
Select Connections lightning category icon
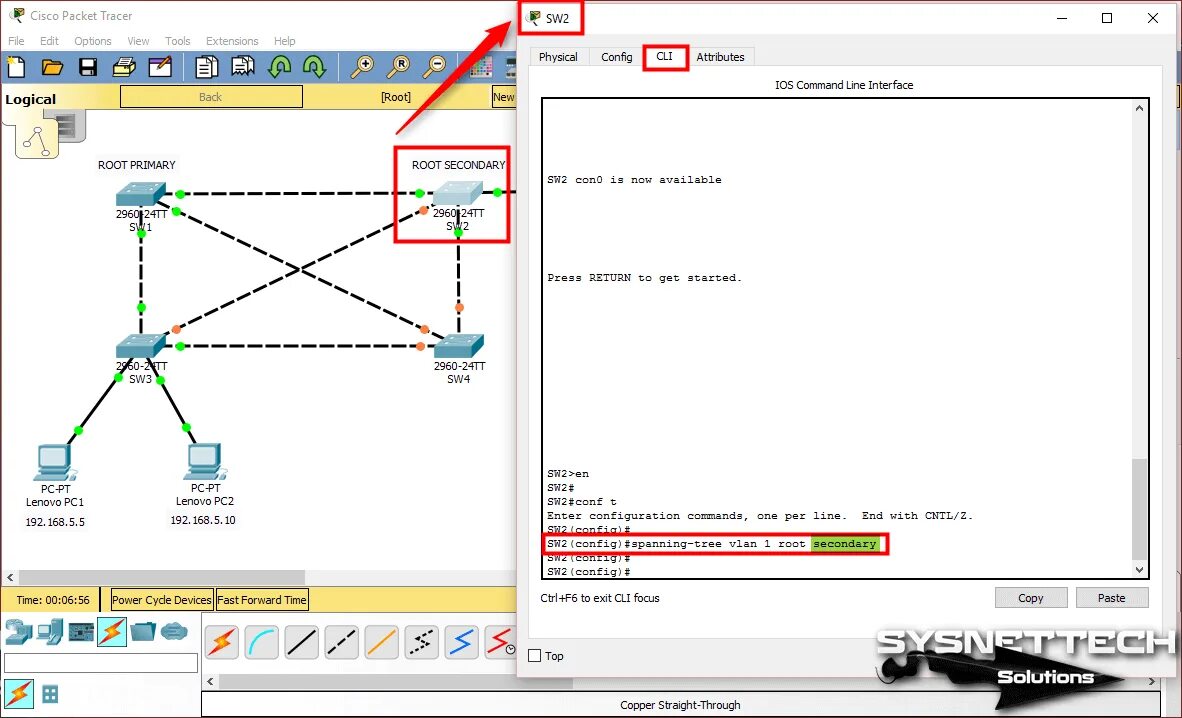[112, 631]
